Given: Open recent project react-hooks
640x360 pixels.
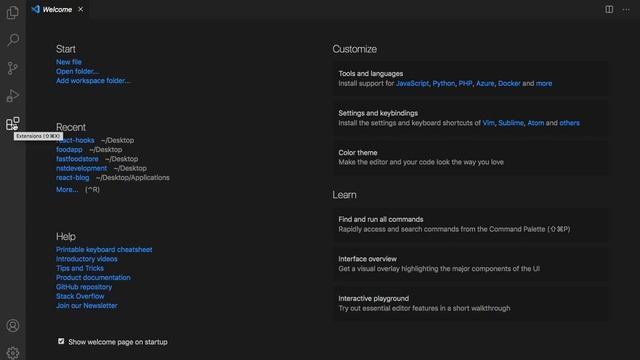Looking at the screenshot, I should (75, 140).
